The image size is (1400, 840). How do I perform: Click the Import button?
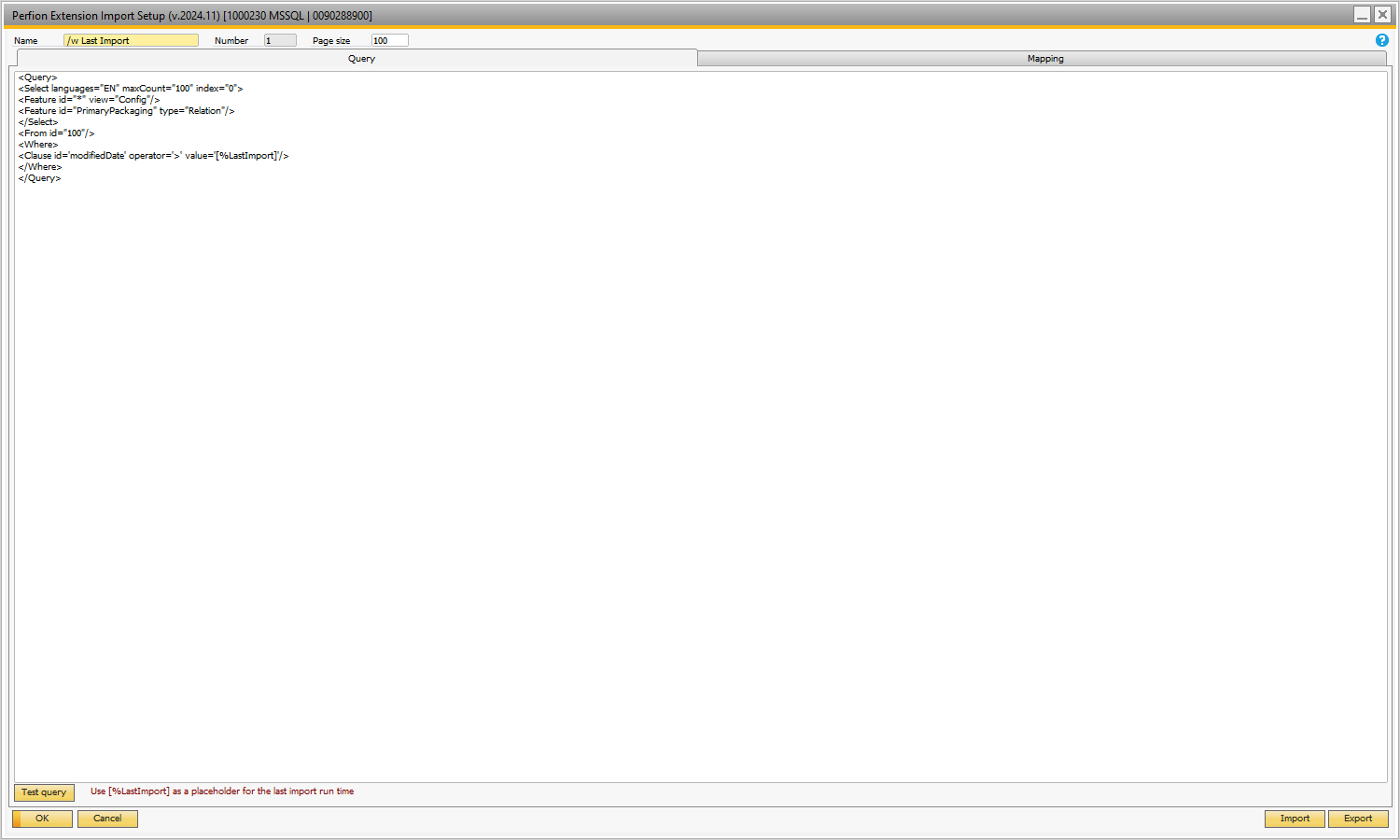tap(1295, 819)
